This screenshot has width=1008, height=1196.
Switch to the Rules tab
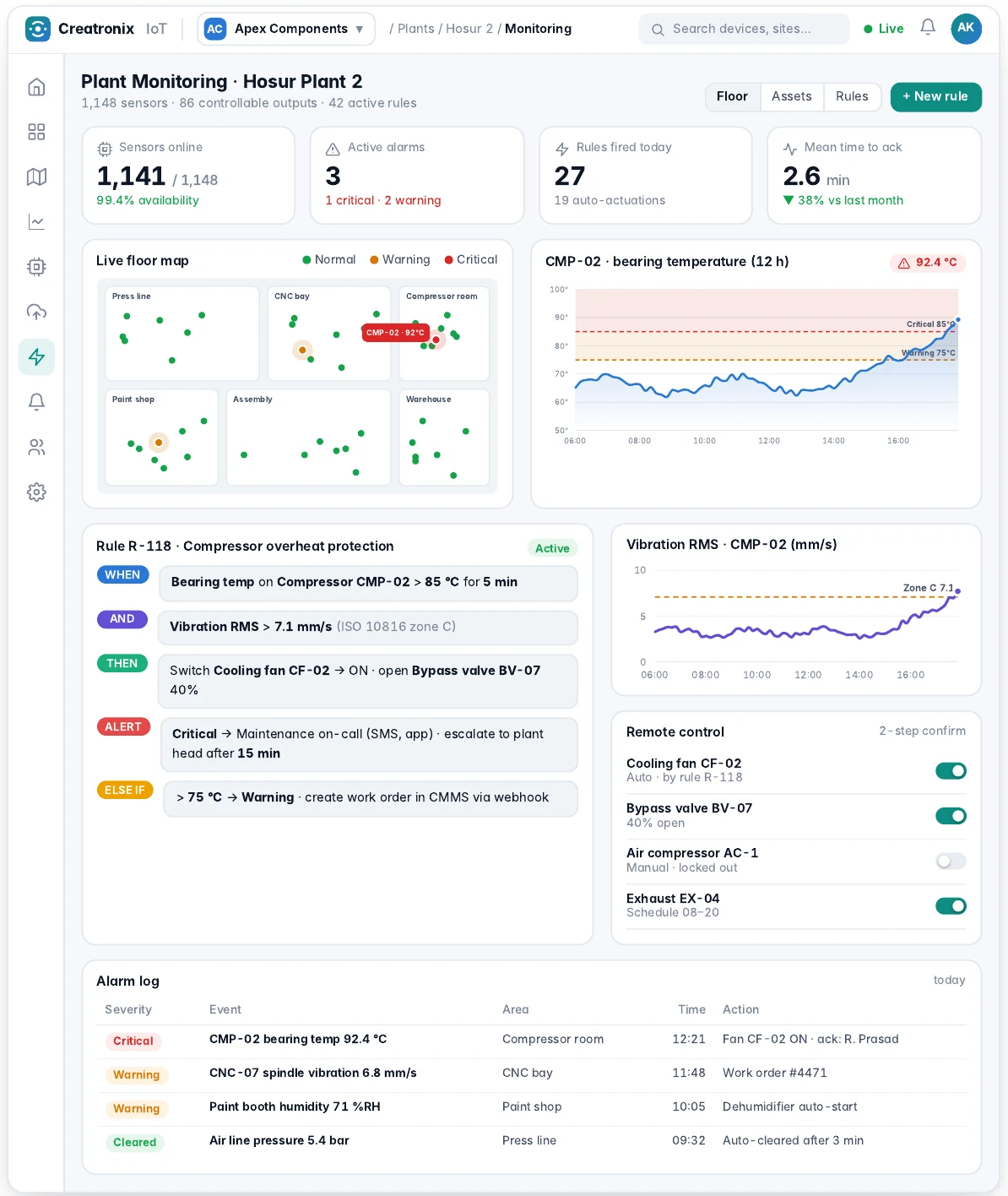click(852, 96)
